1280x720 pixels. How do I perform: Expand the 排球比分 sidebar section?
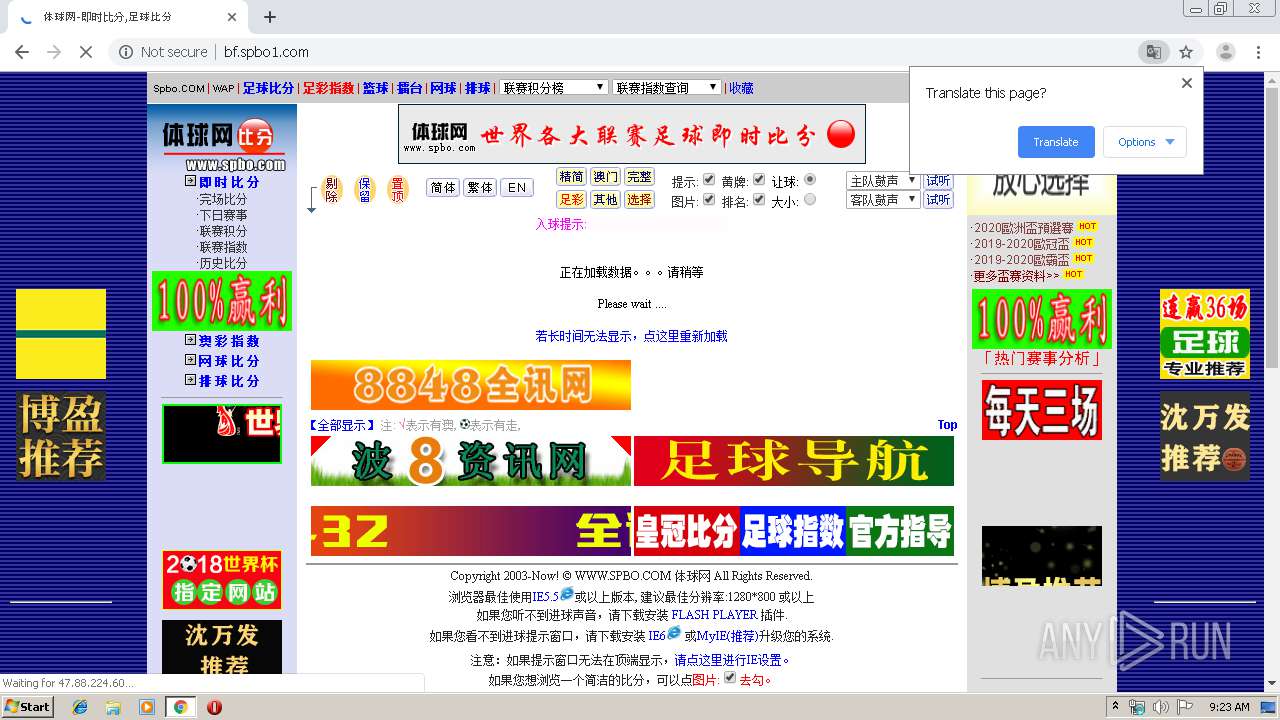(x=190, y=380)
